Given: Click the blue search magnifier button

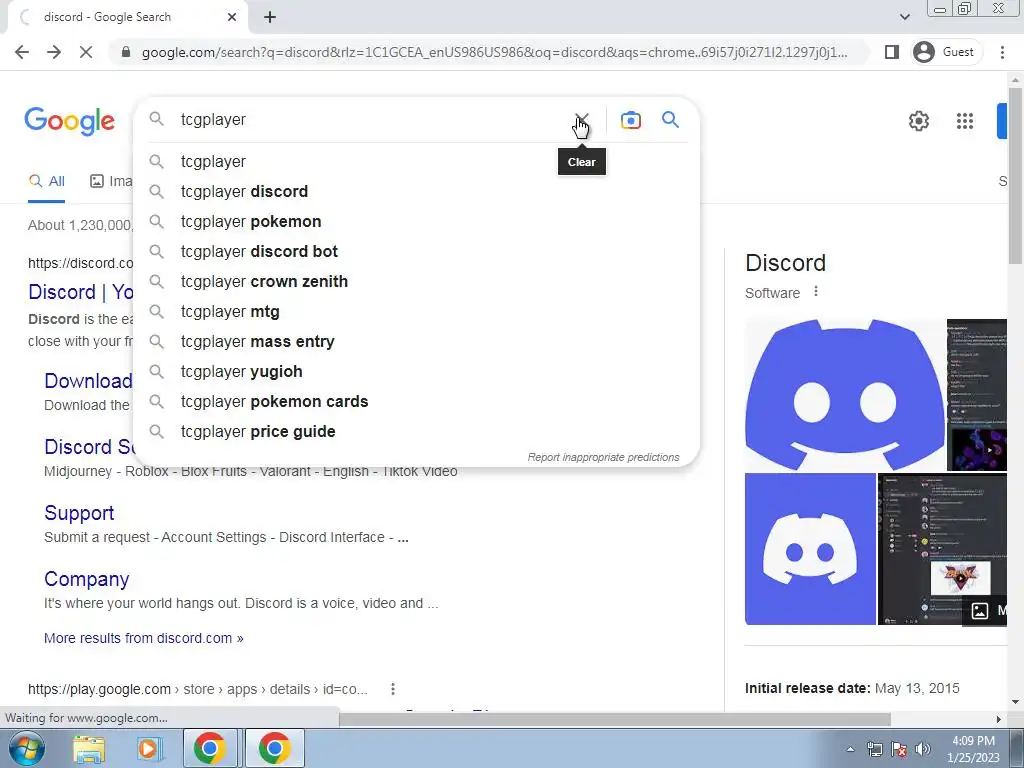Looking at the screenshot, I should (x=670, y=120).
